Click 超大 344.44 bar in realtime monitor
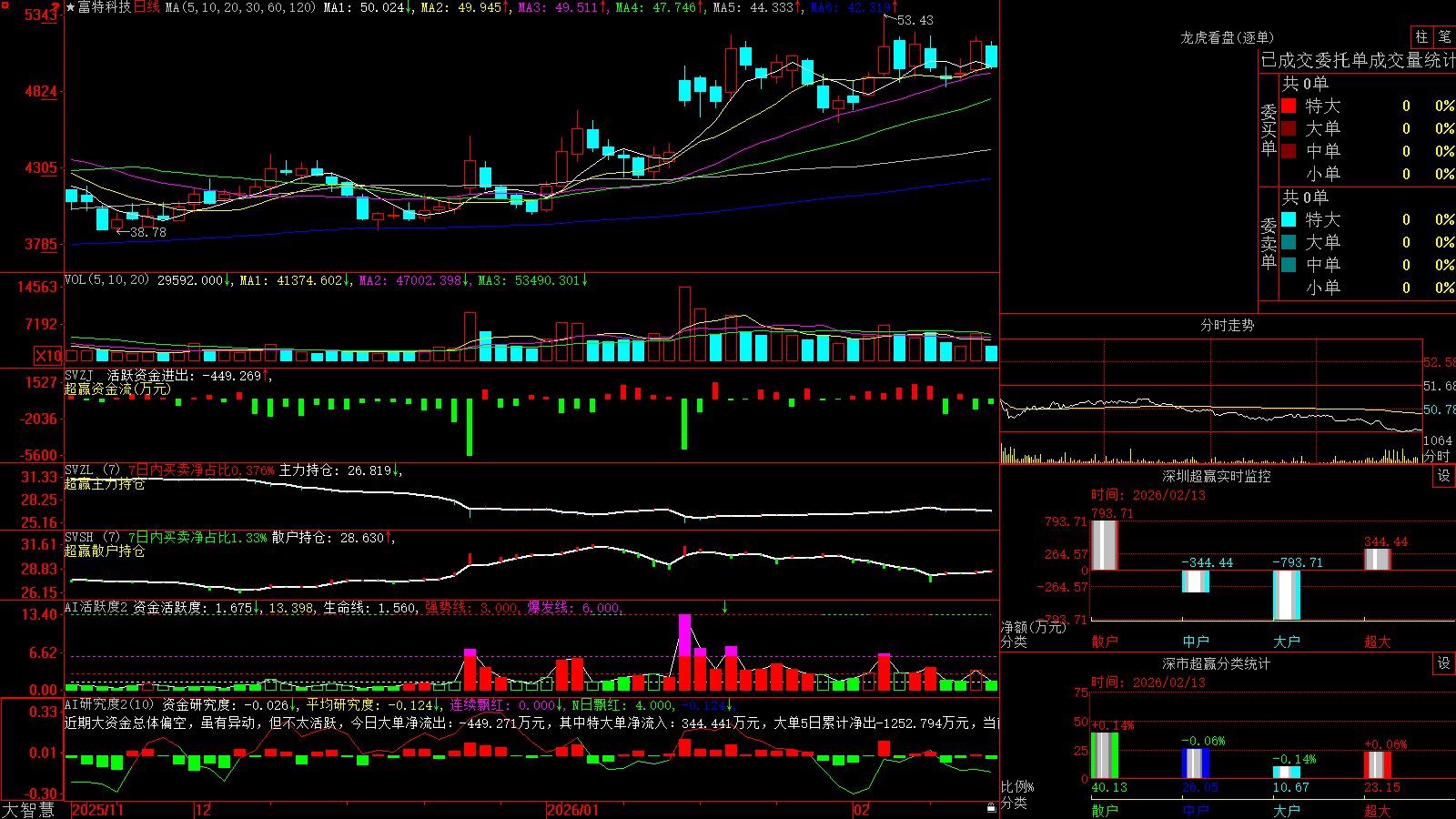Image resolution: width=1456 pixels, height=819 pixels. [x=1377, y=560]
